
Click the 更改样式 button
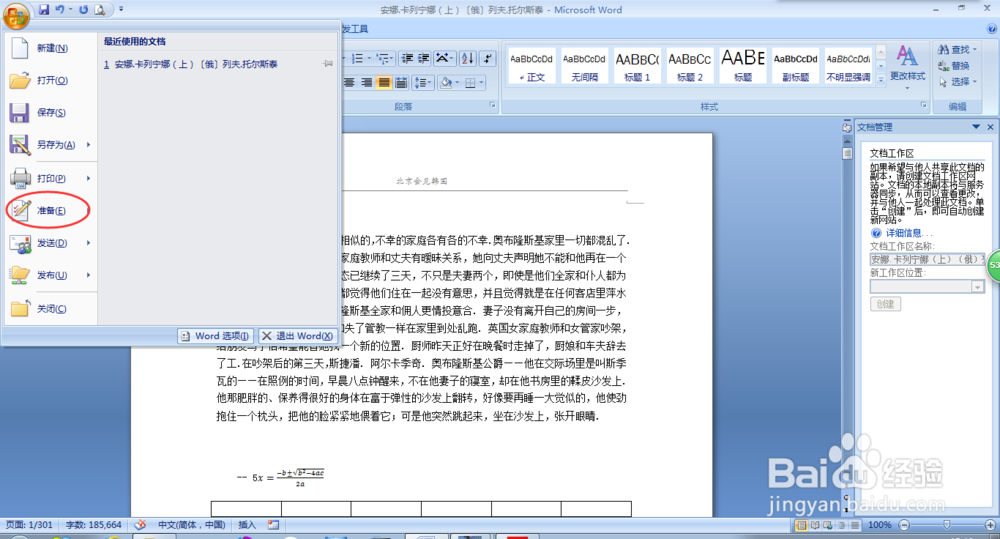908,66
